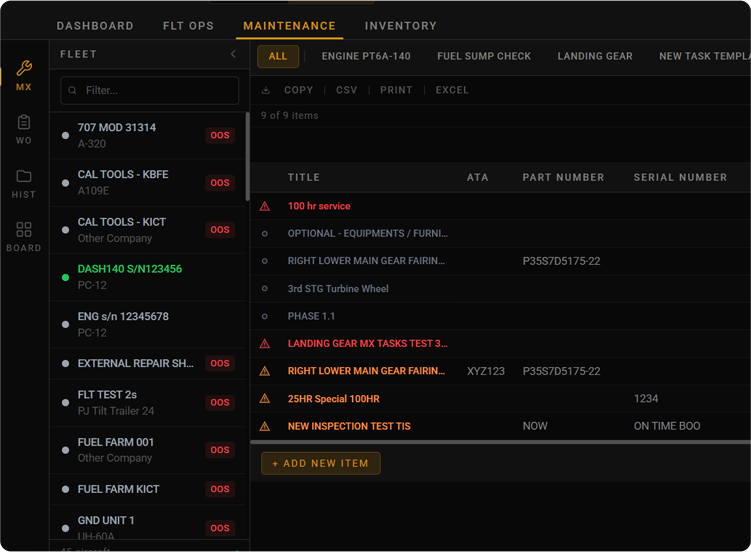The image size is (751, 552).
Task: Click OOS badge on GND UNIT 1
Action: pyautogui.click(x=220, y=528)
